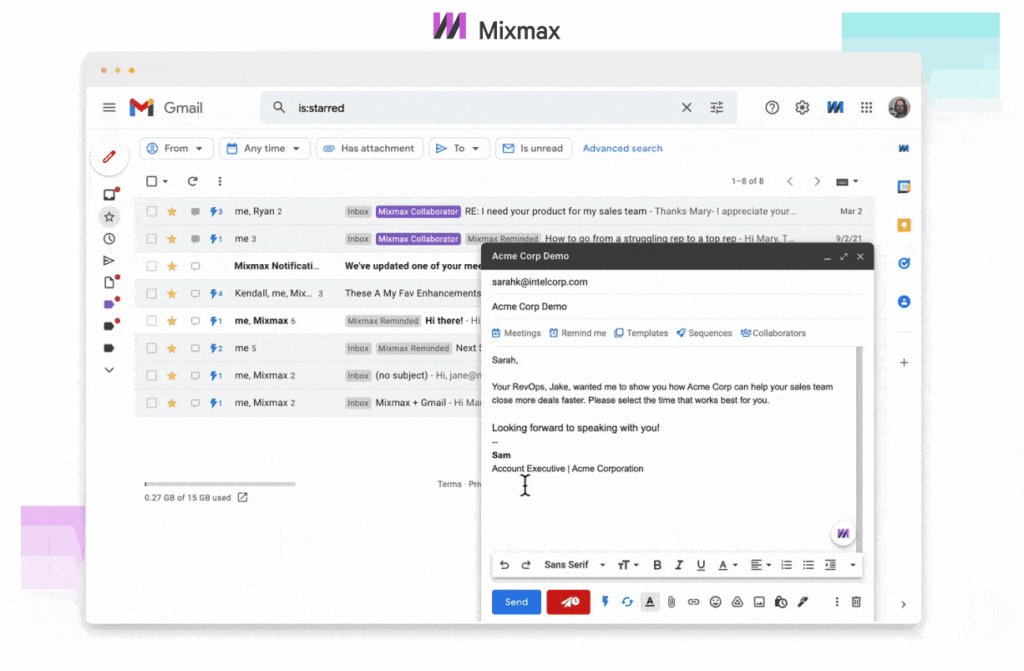The width and height of the screenshot is (1024, 671).
Task: Unstar the 'Kendall, me, Mix..' email
Action: tap(172, 293)
